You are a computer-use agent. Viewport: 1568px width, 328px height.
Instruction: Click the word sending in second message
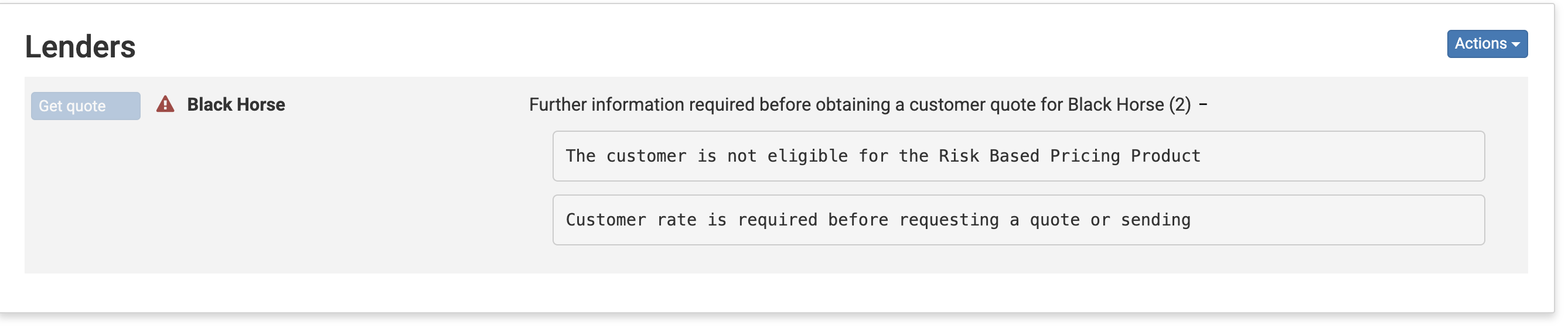1155,220
